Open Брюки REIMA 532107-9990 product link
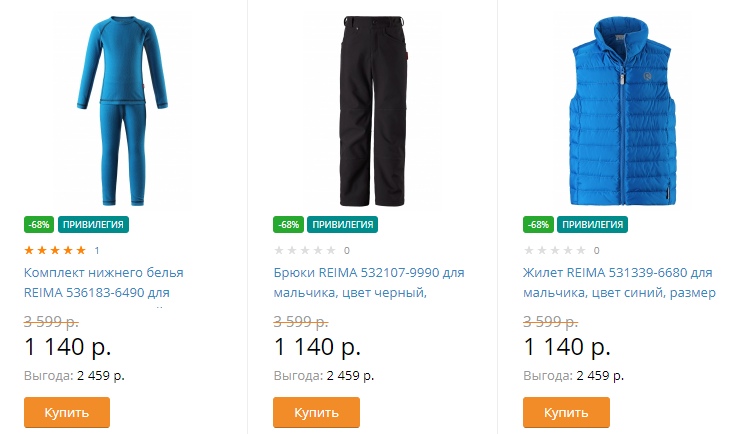Screen dimensions: 735x434 pos(369,283)
